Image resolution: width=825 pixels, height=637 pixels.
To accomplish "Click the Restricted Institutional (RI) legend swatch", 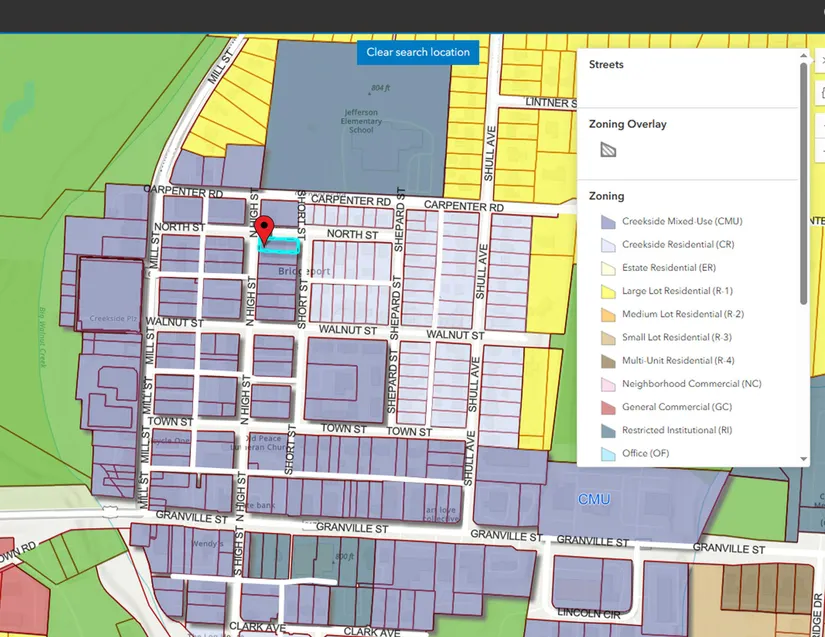I will tap(608, 430).
